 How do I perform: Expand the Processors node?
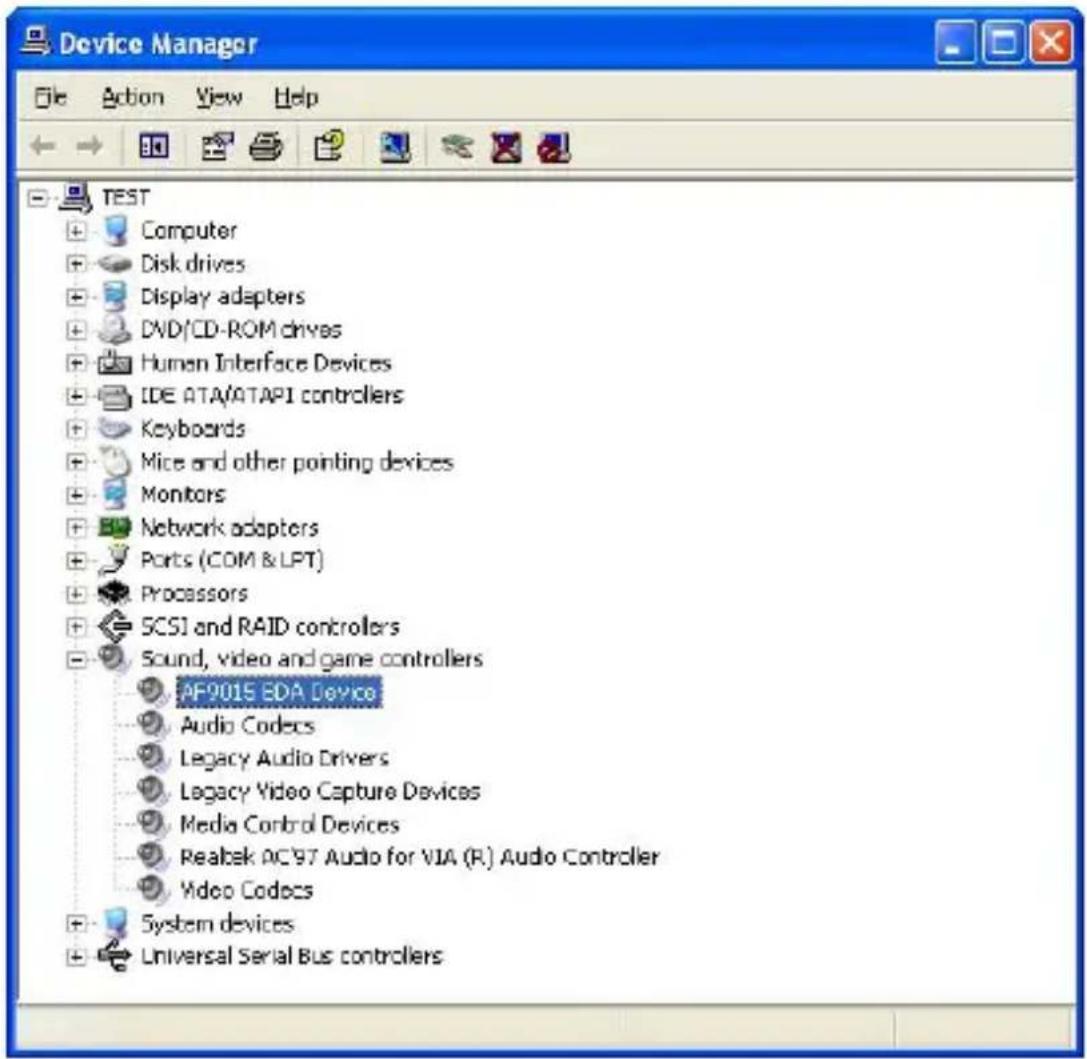pos(76,594)
